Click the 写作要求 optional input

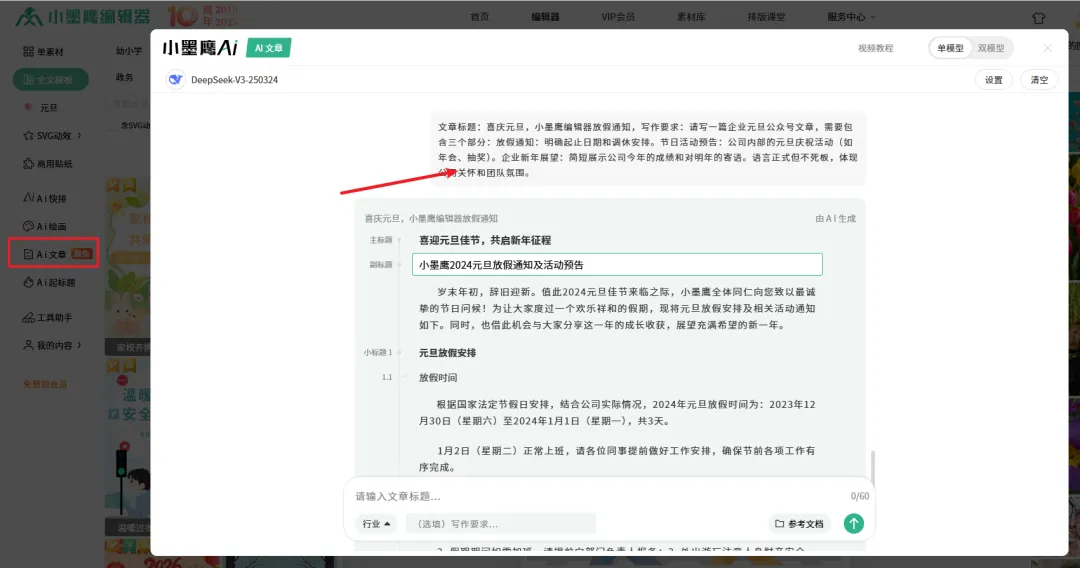coord(501,524)
